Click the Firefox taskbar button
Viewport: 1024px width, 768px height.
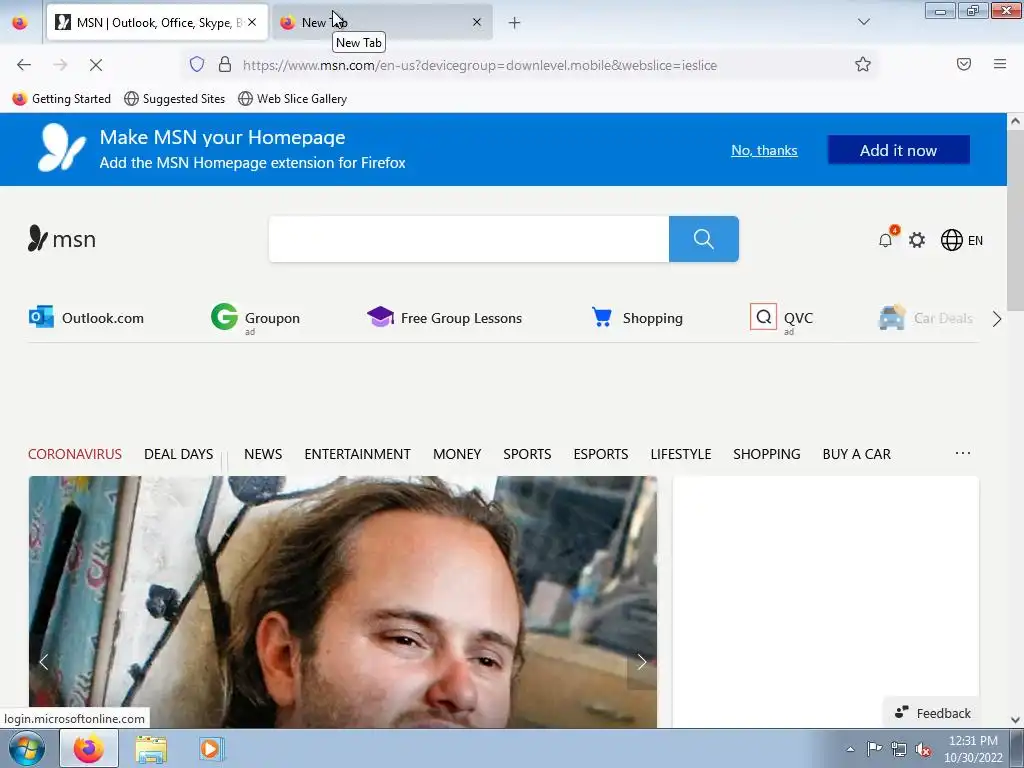click(x=89, y=748)
